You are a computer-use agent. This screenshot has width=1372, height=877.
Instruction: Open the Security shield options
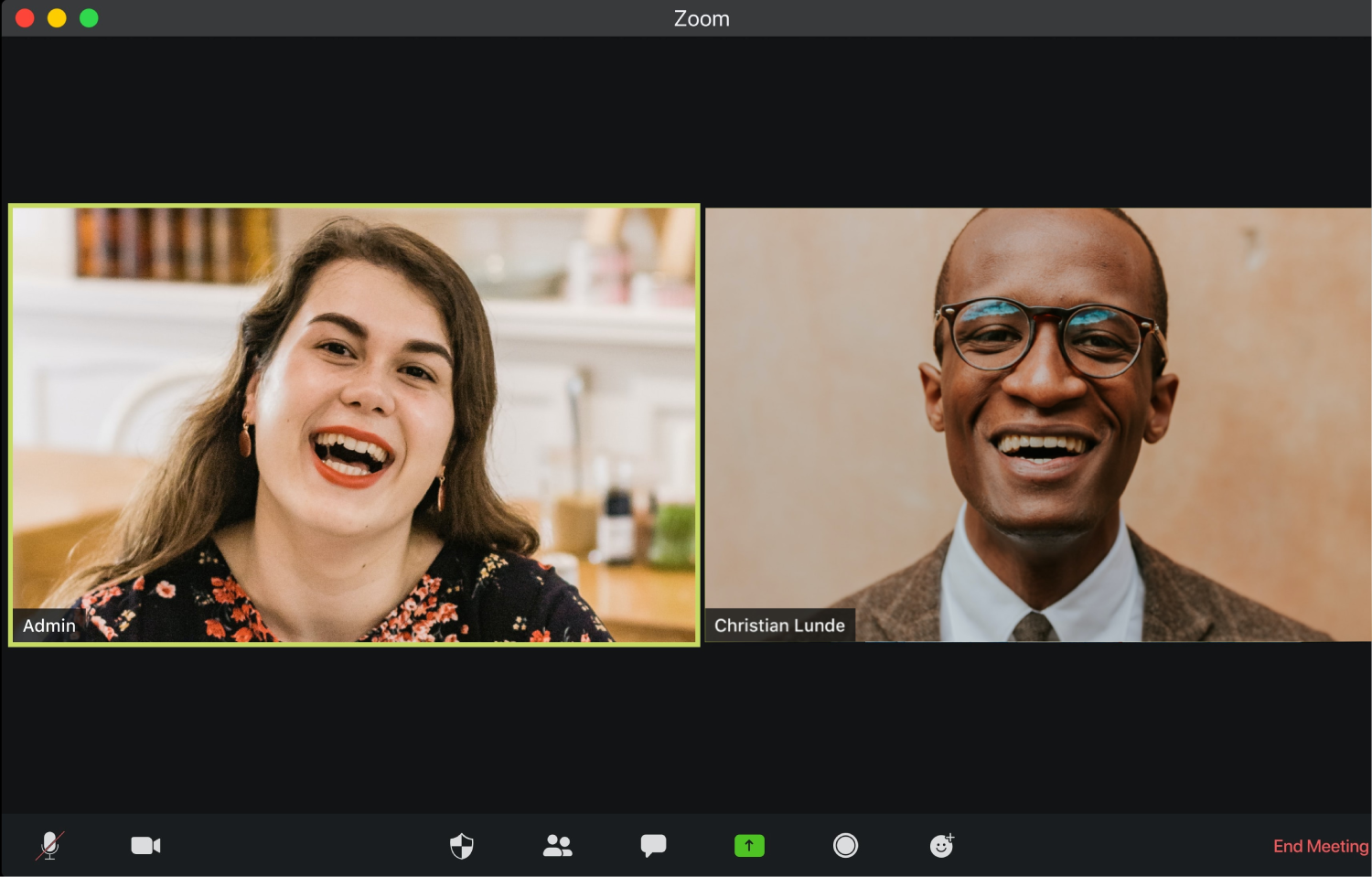coord(462,846)
